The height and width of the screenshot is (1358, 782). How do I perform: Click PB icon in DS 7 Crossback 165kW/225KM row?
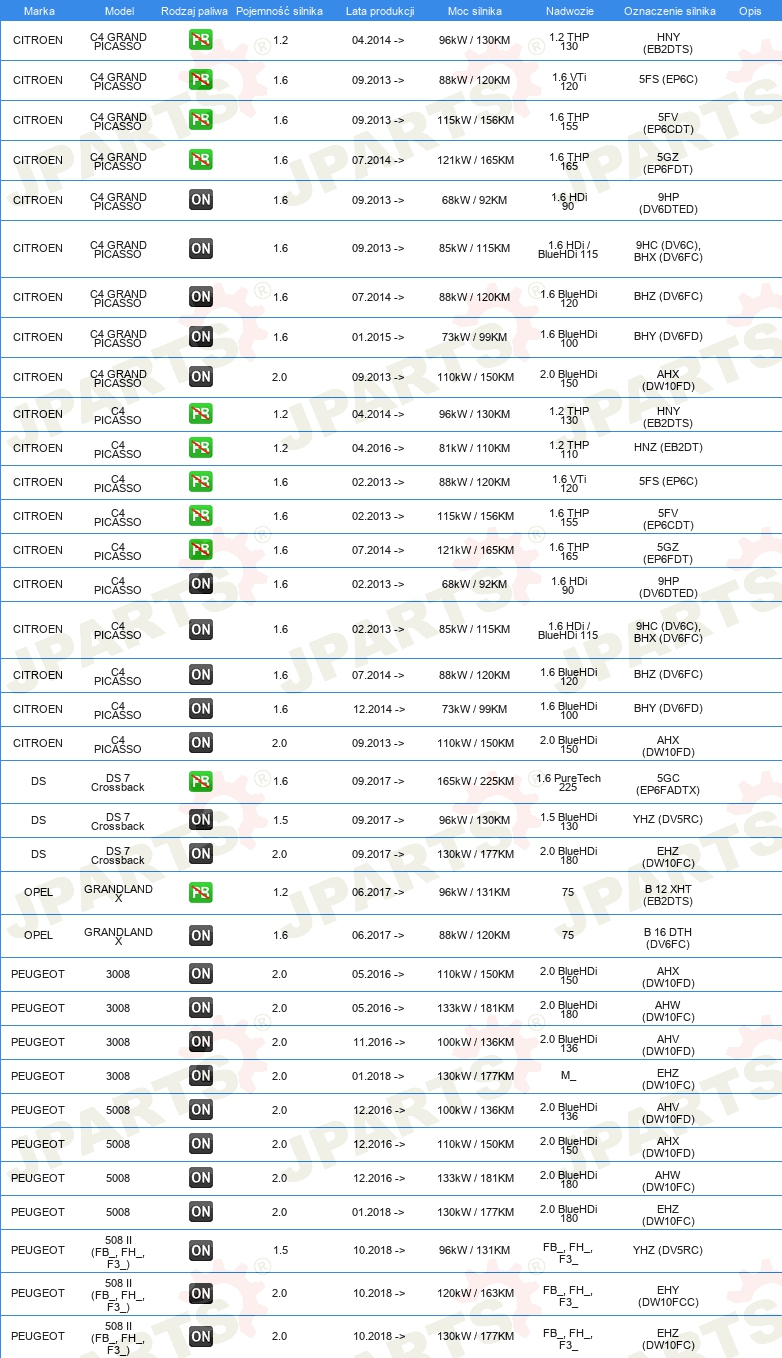click(x=201, y=781)
